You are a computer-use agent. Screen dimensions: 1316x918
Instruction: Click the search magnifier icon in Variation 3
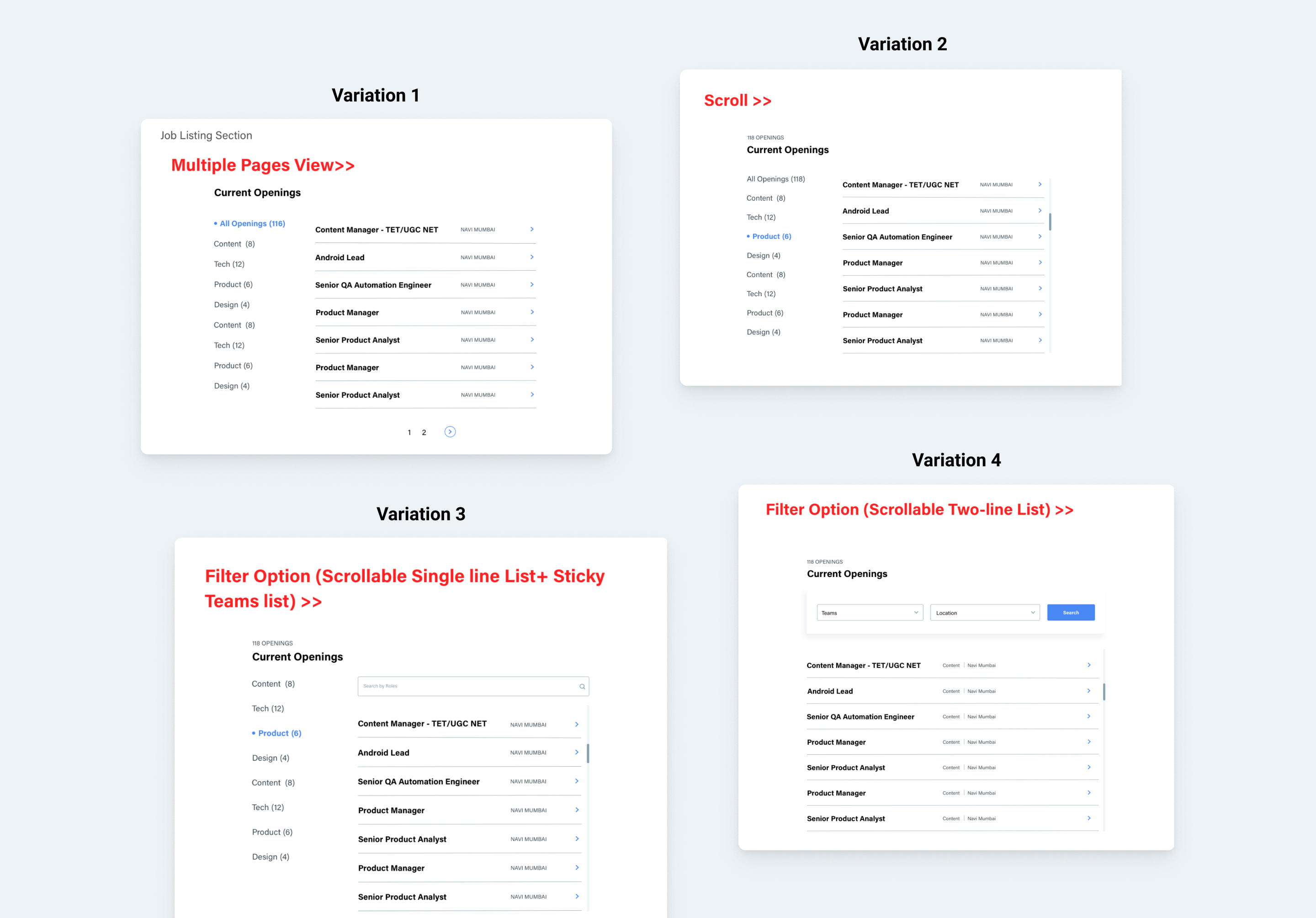click(x=582, y=686)
